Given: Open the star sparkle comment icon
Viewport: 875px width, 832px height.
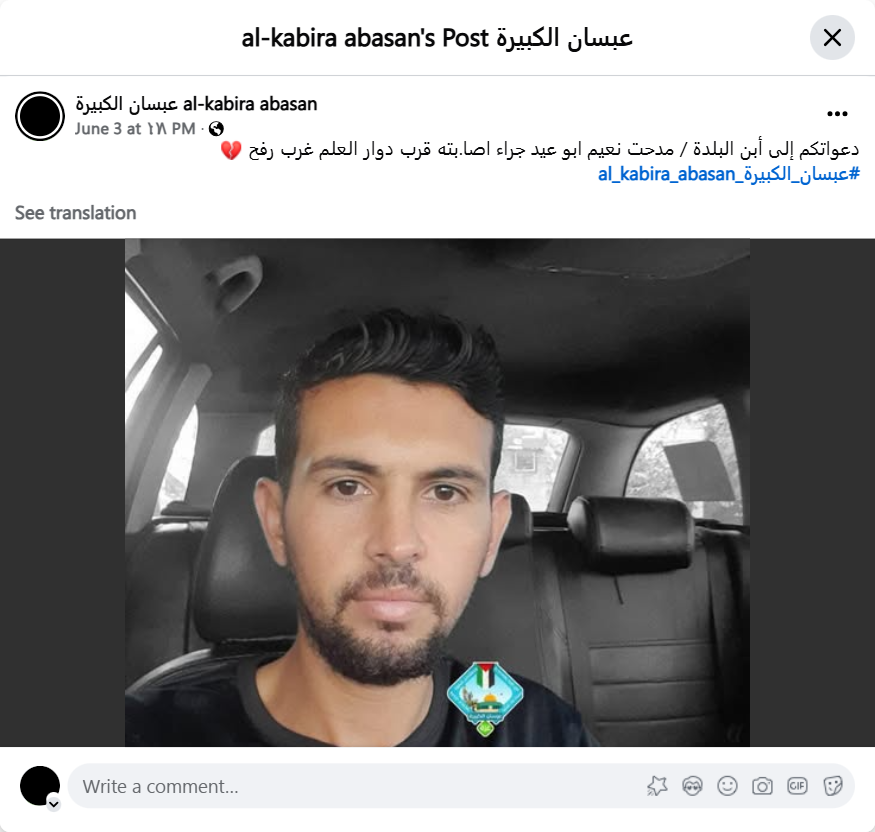Looking at the screenshot, I should click(x=657, y=786).
